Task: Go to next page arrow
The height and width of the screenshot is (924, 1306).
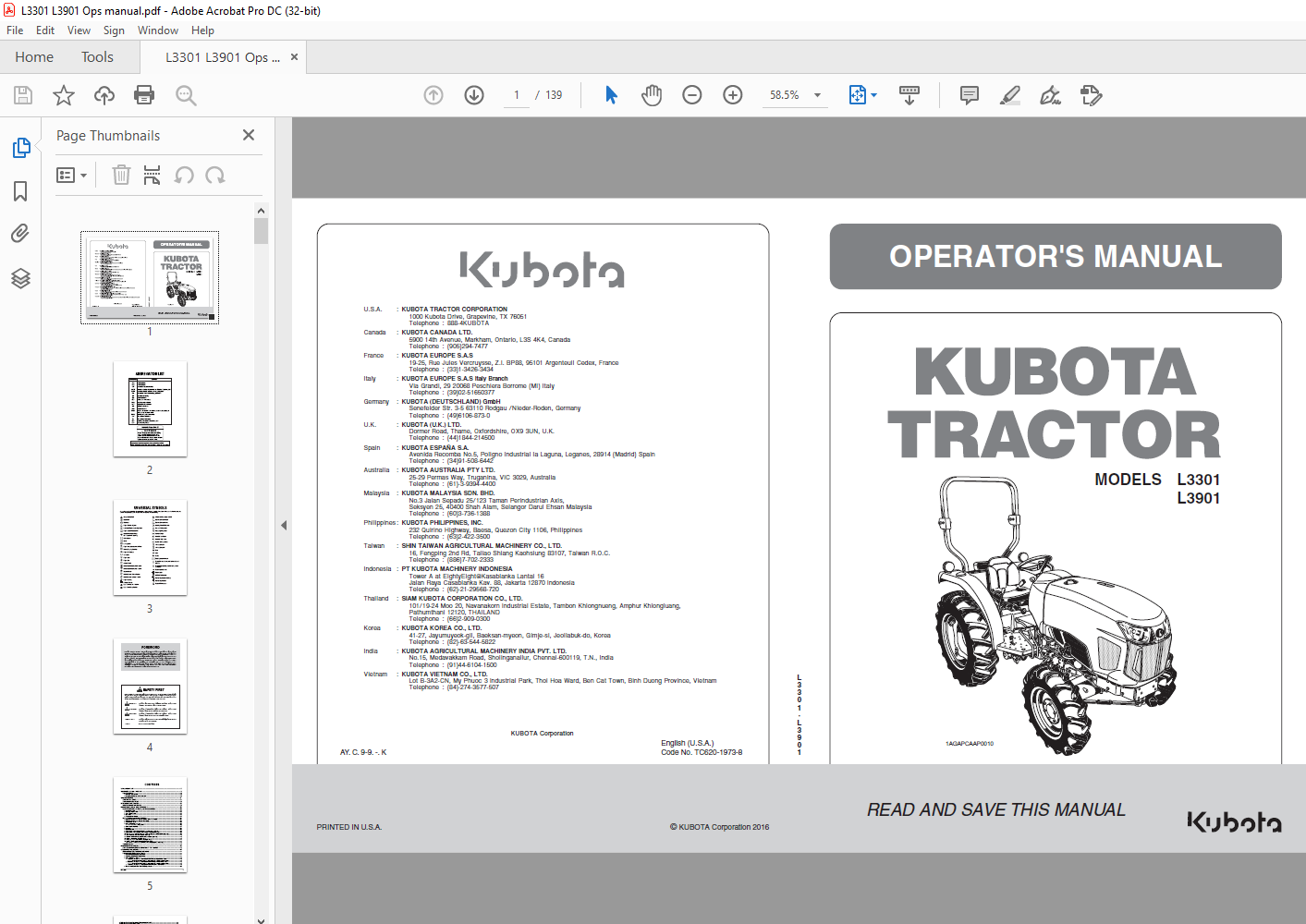Action: point(474,95)
